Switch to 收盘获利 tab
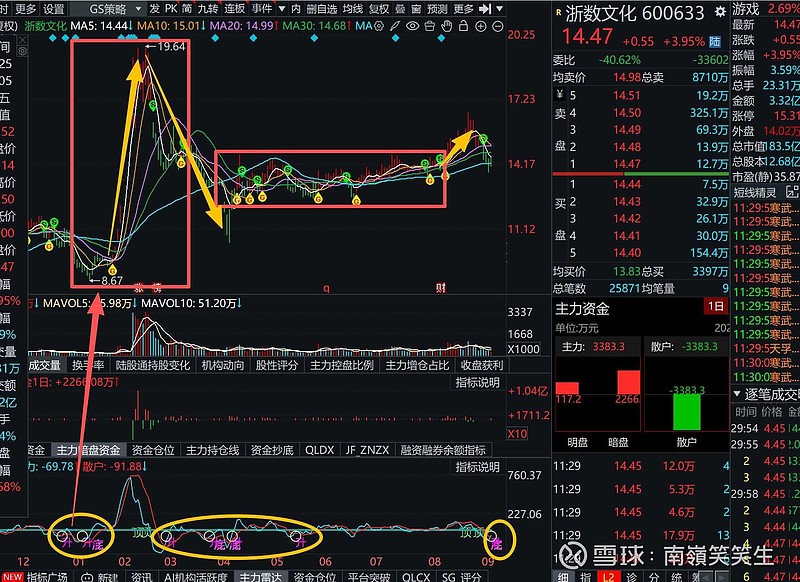Viewport: 800px width, 582px height. (x=482, y=365)
